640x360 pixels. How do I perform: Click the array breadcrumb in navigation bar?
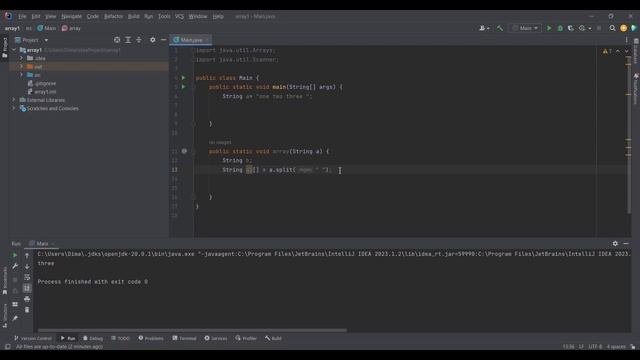click(x=71, y=28)
